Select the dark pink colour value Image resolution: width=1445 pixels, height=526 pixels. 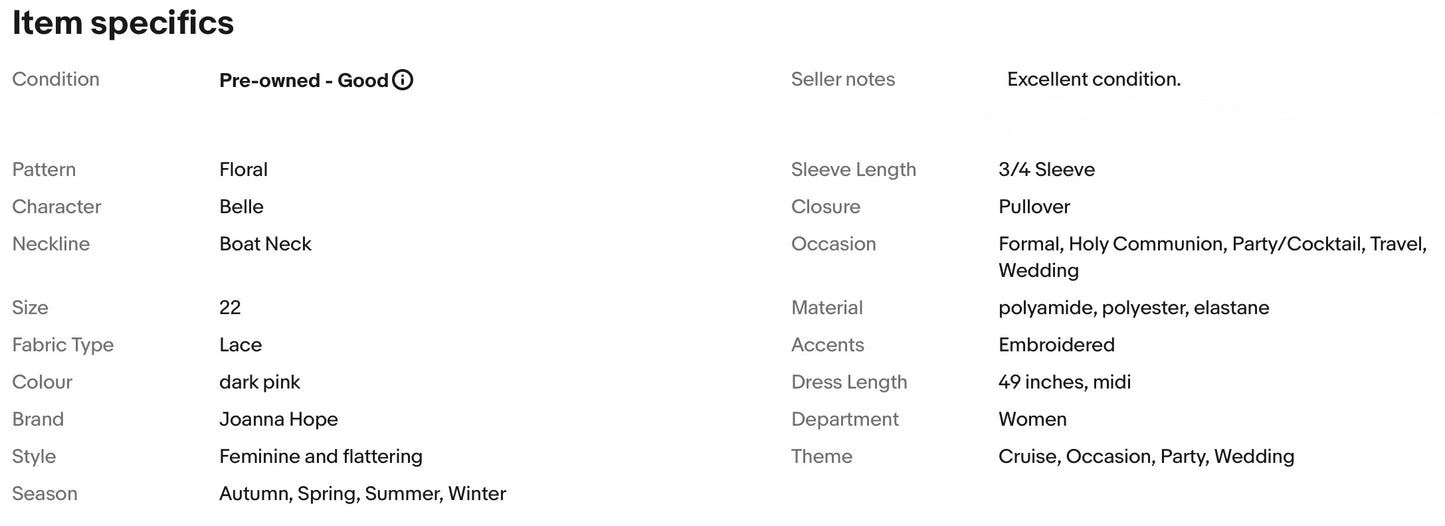260,382
